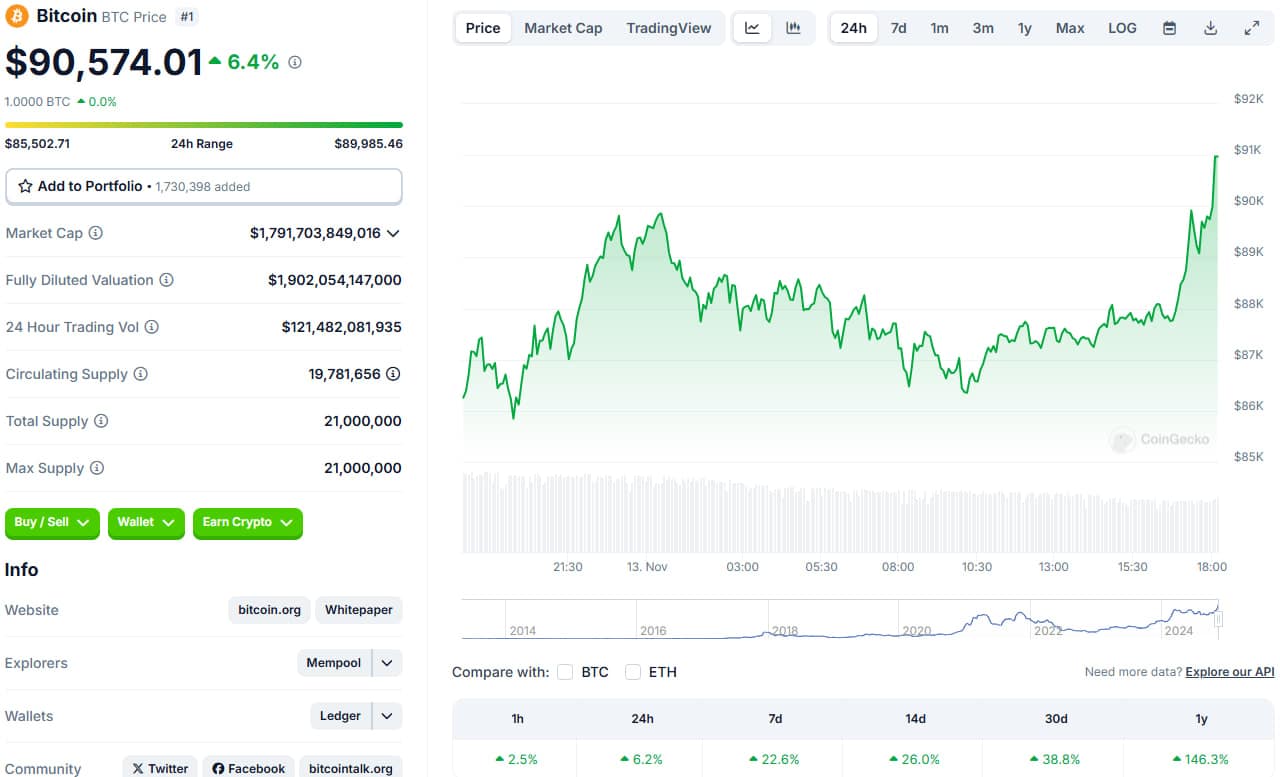Click the info icon next to the Market Cap label
Screen dimensions: 1280x777
[96, 233]
